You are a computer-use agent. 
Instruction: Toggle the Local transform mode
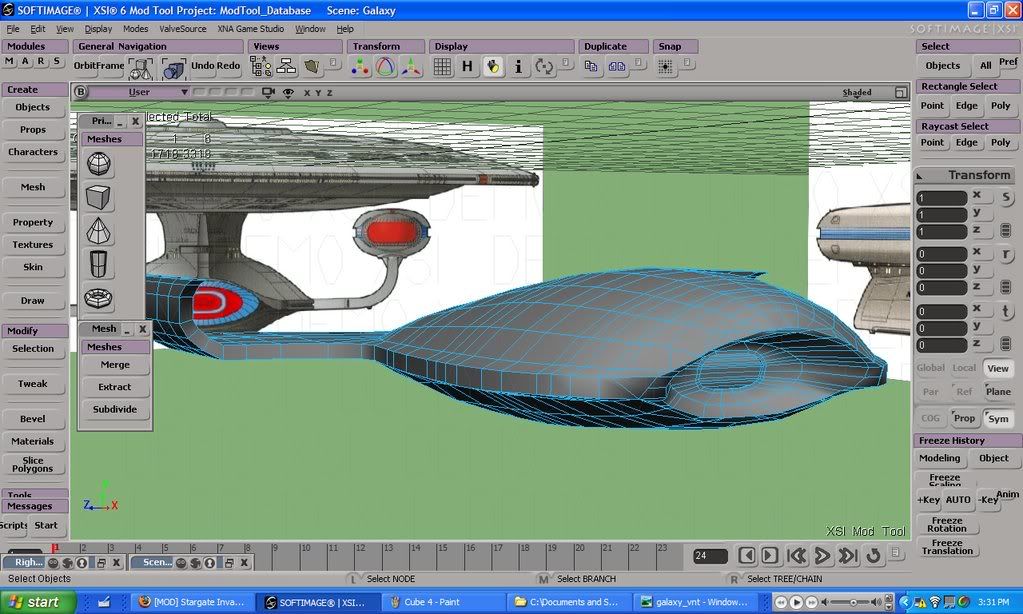point(964,368)
